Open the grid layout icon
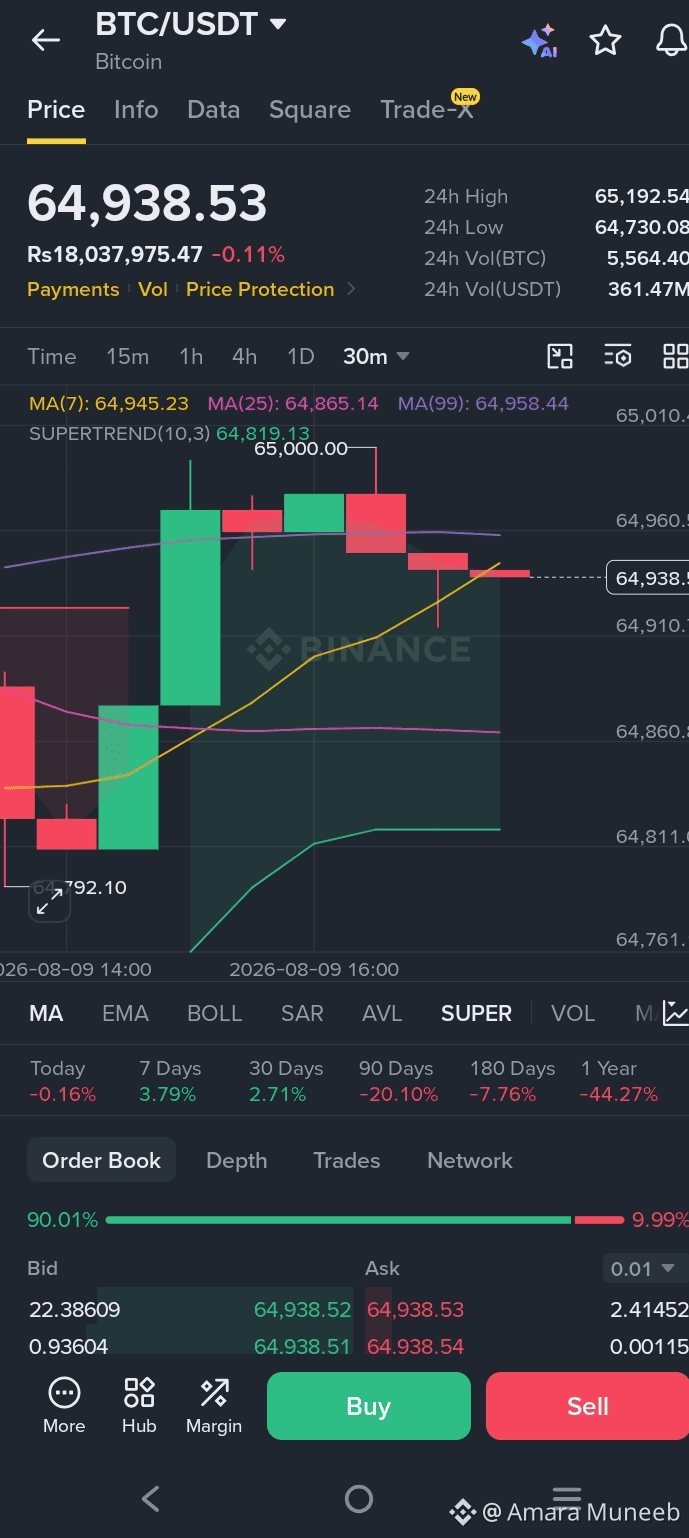 point(676,356)
